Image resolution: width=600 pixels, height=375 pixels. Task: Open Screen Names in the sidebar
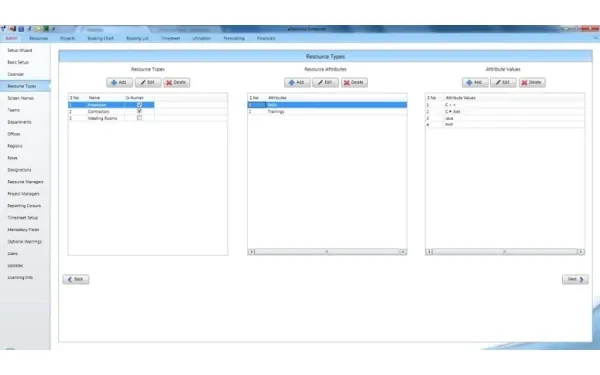click(x=21, y=98)
